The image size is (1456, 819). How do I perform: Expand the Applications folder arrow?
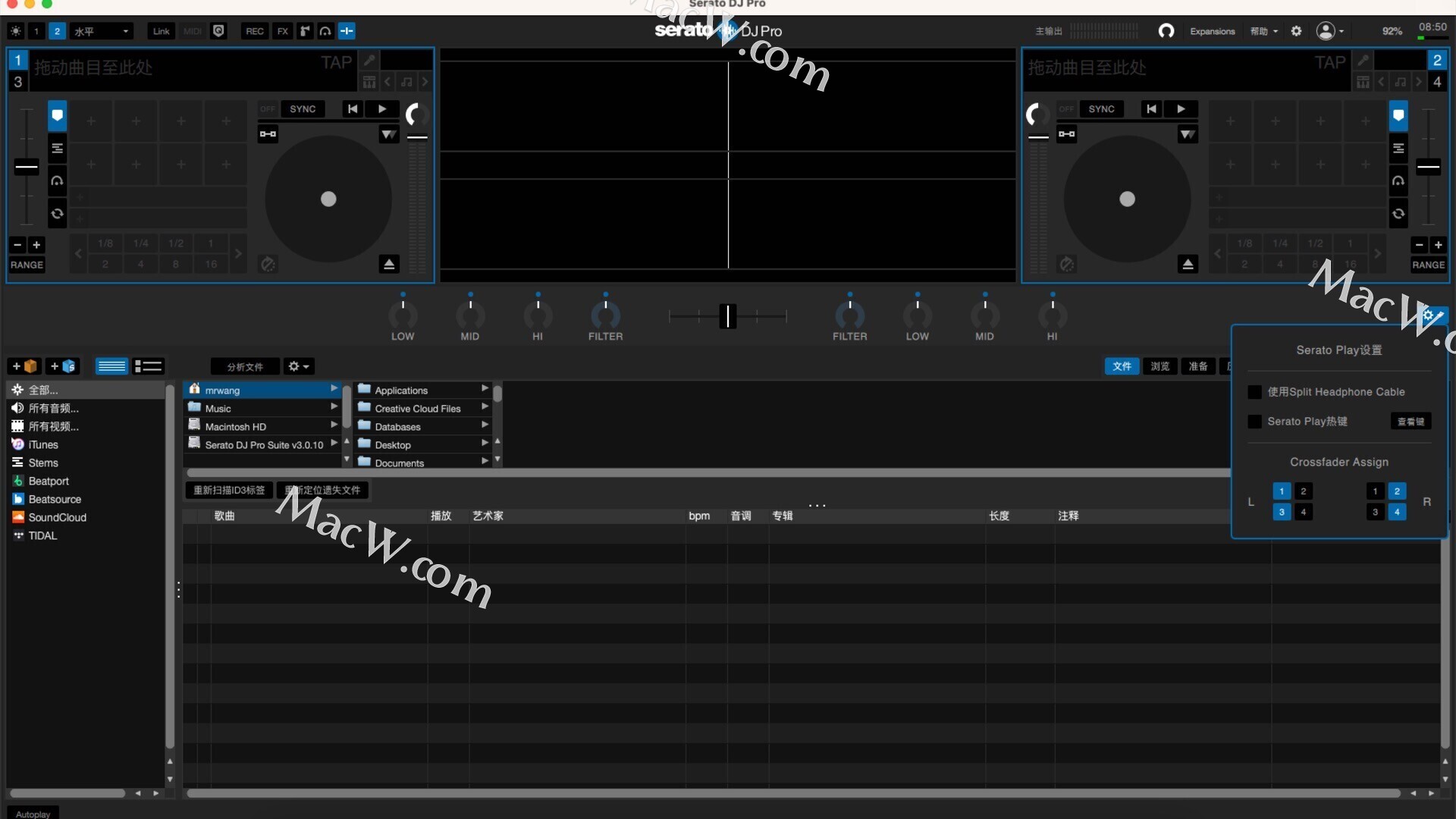(485, 389)
